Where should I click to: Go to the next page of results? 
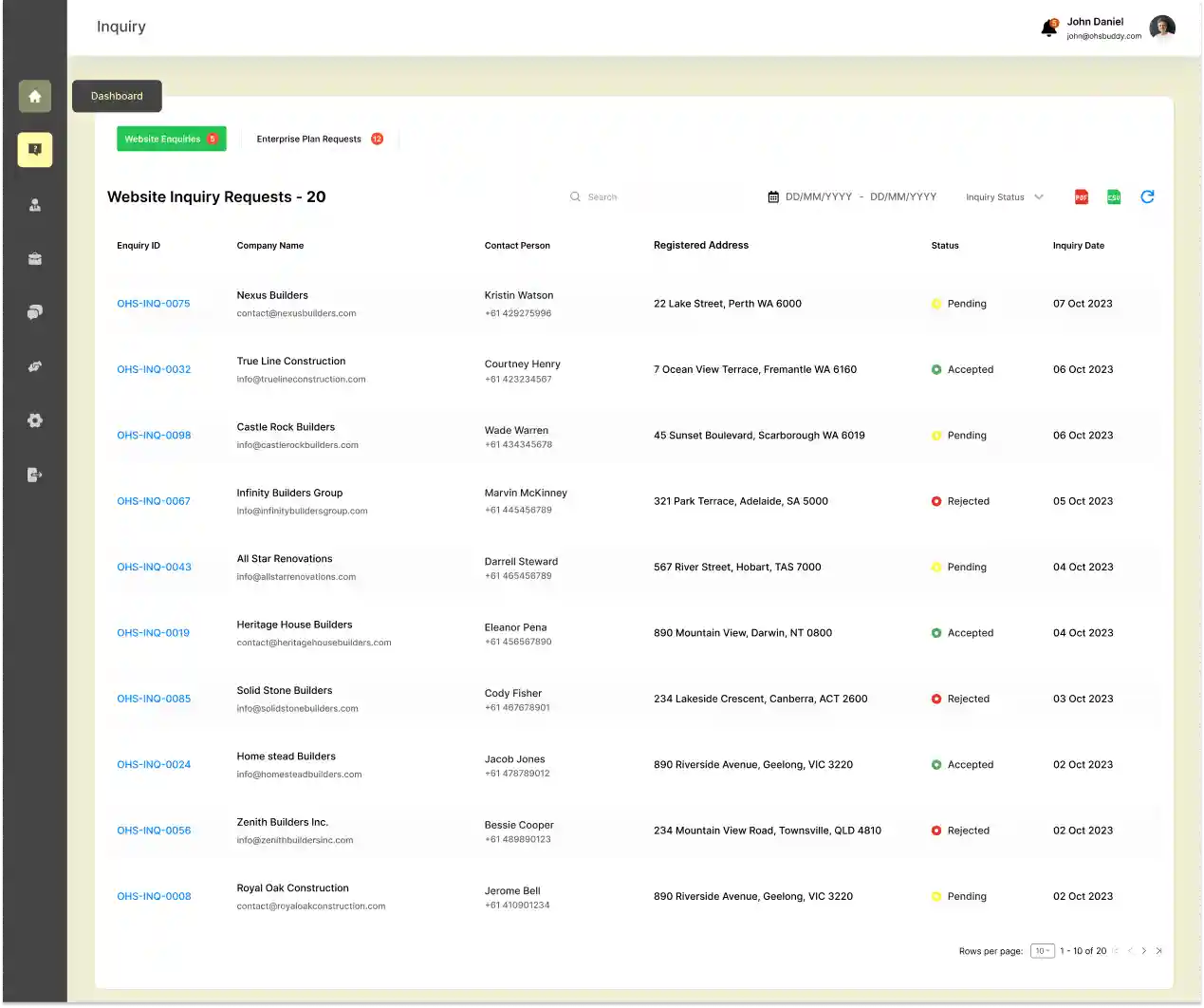1144,951
